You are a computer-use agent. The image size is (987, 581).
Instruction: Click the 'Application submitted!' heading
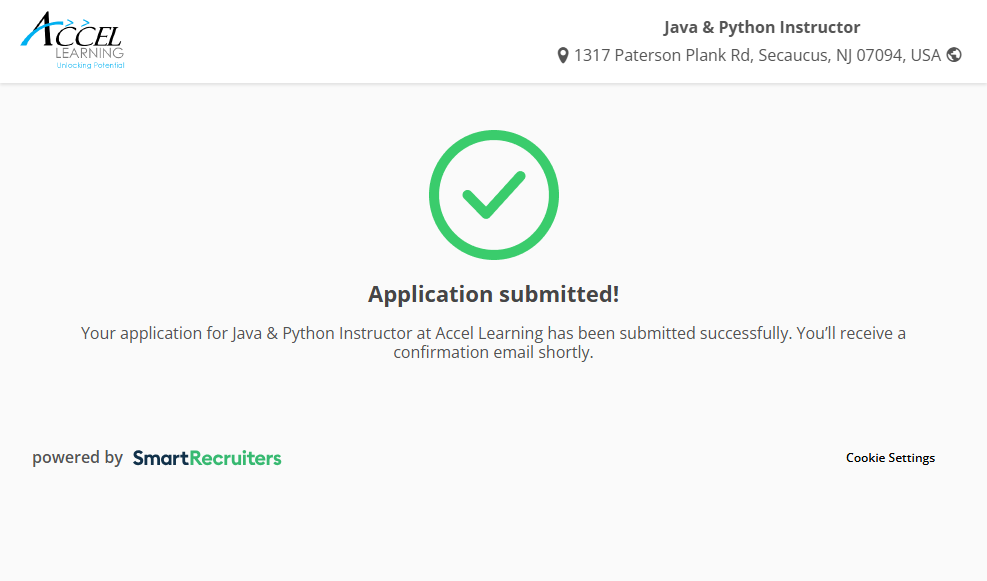pos(494,294)
